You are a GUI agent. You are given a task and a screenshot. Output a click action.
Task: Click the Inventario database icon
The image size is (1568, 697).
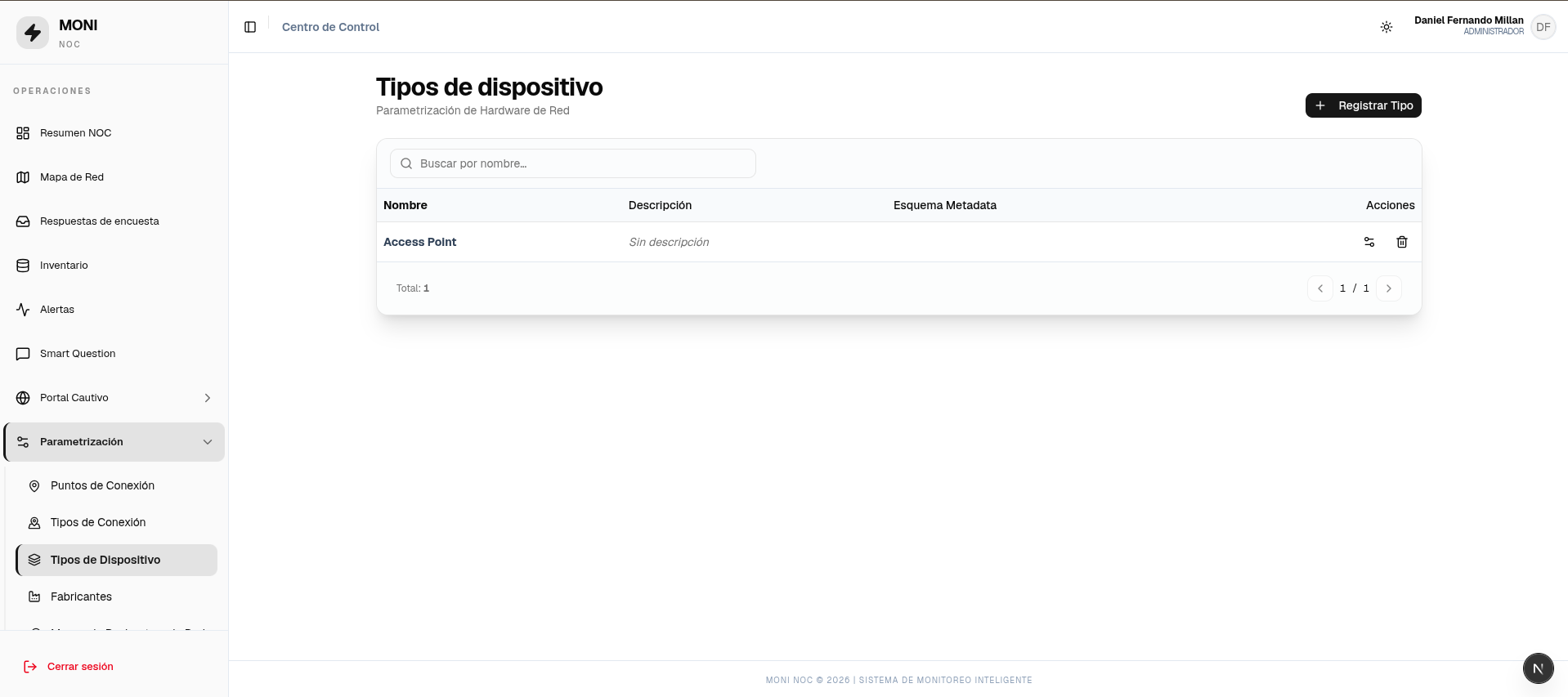[23, 266]
